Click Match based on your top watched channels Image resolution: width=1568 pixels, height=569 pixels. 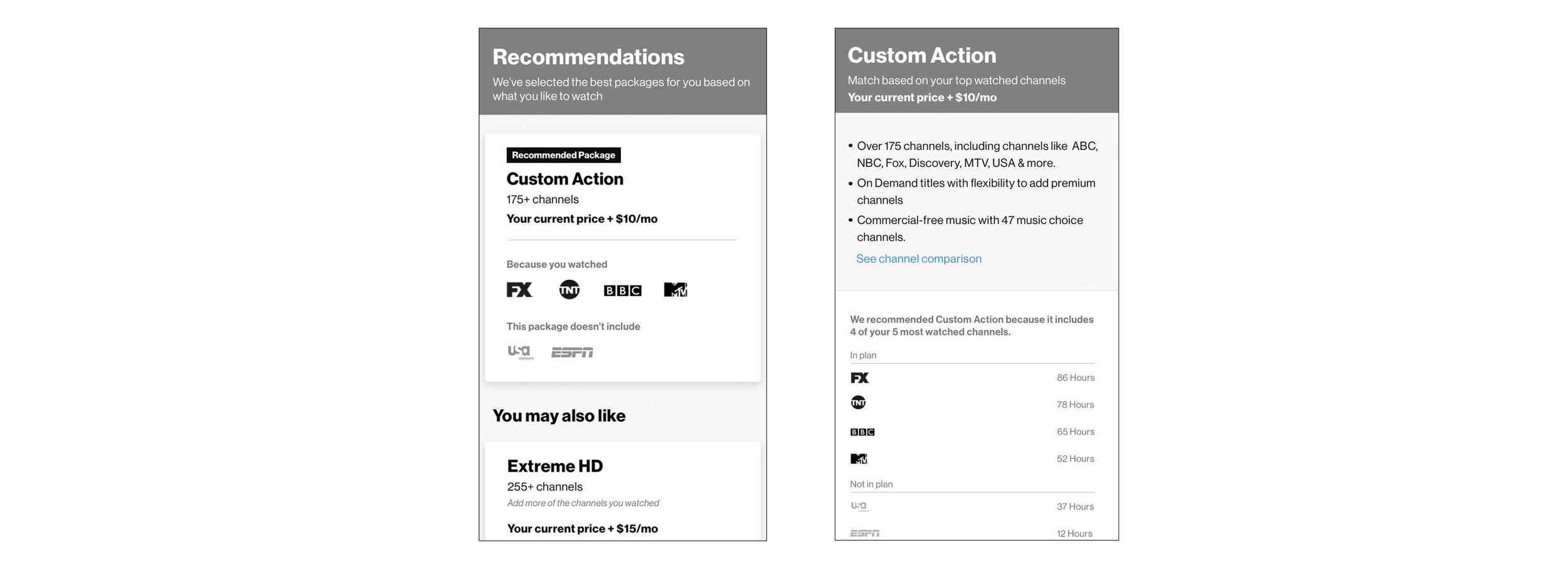[956, 80]
